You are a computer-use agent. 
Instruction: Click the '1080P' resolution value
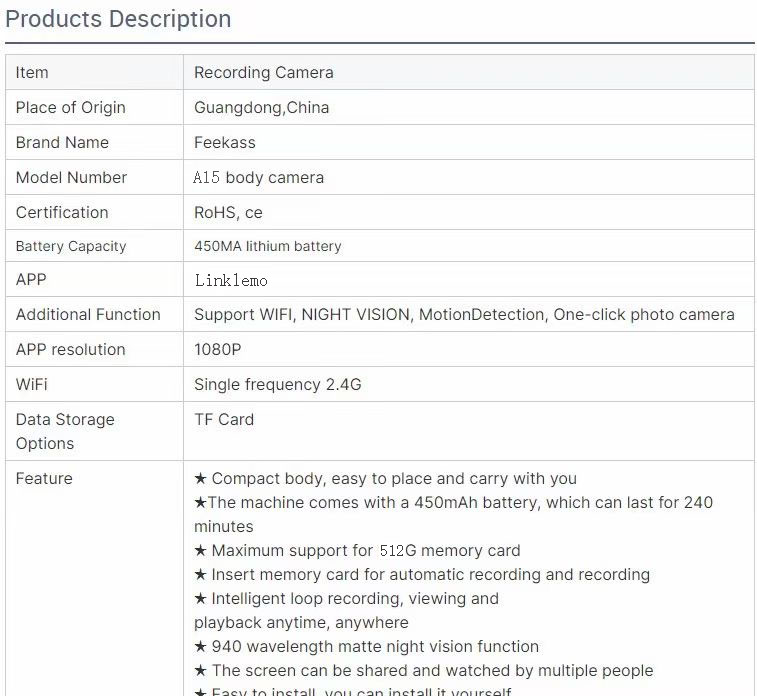tap(218, 349)
